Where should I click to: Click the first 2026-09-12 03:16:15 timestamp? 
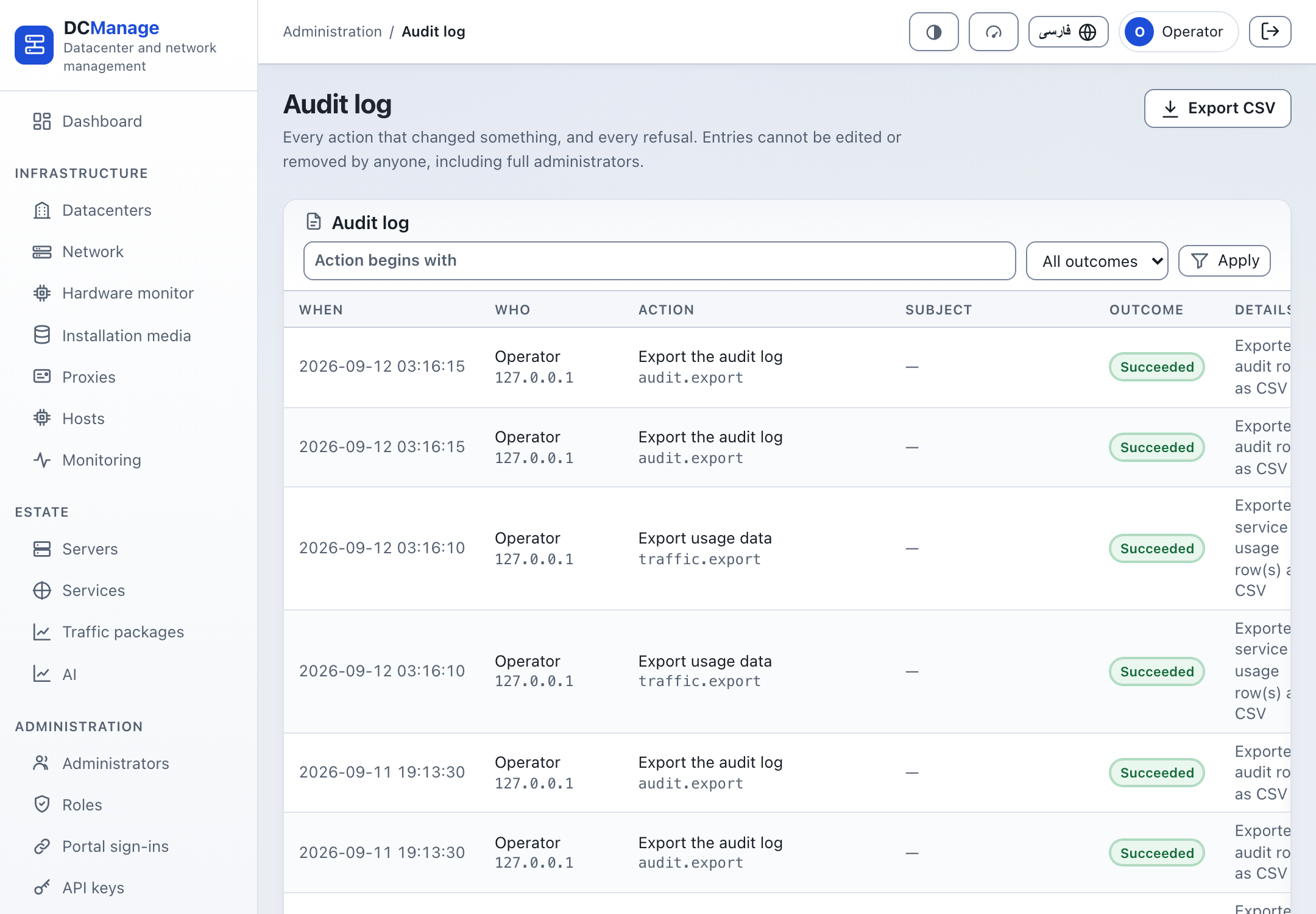pos(382,366)
